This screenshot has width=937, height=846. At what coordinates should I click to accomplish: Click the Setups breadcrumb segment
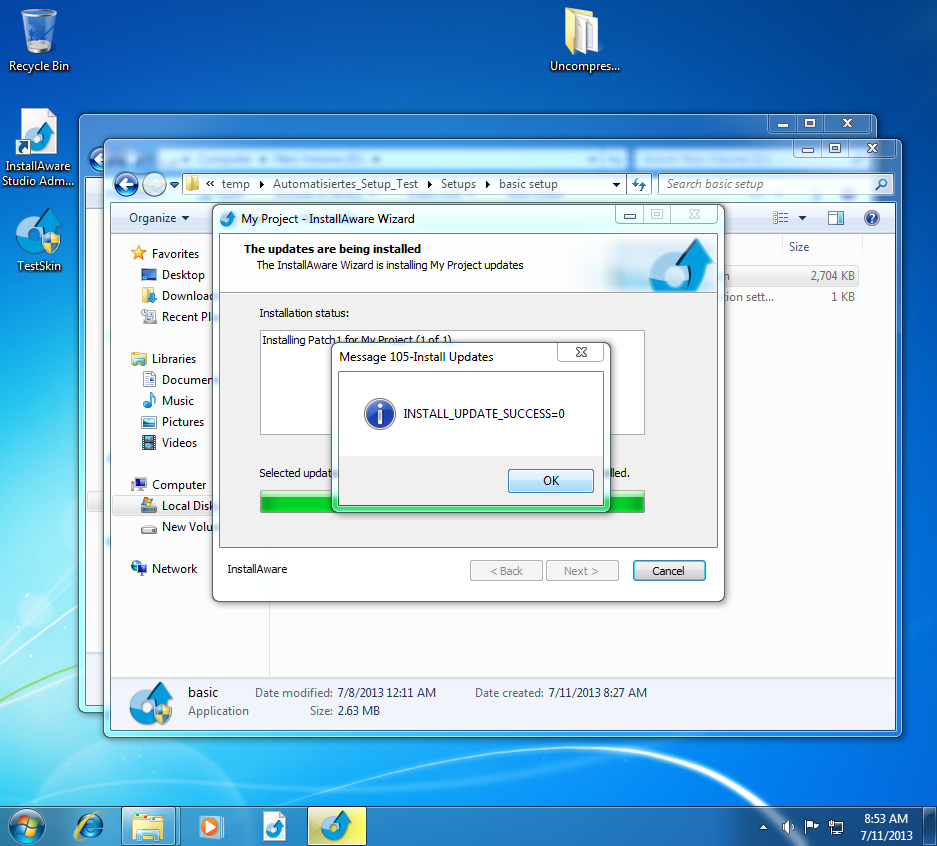point(458,184)
